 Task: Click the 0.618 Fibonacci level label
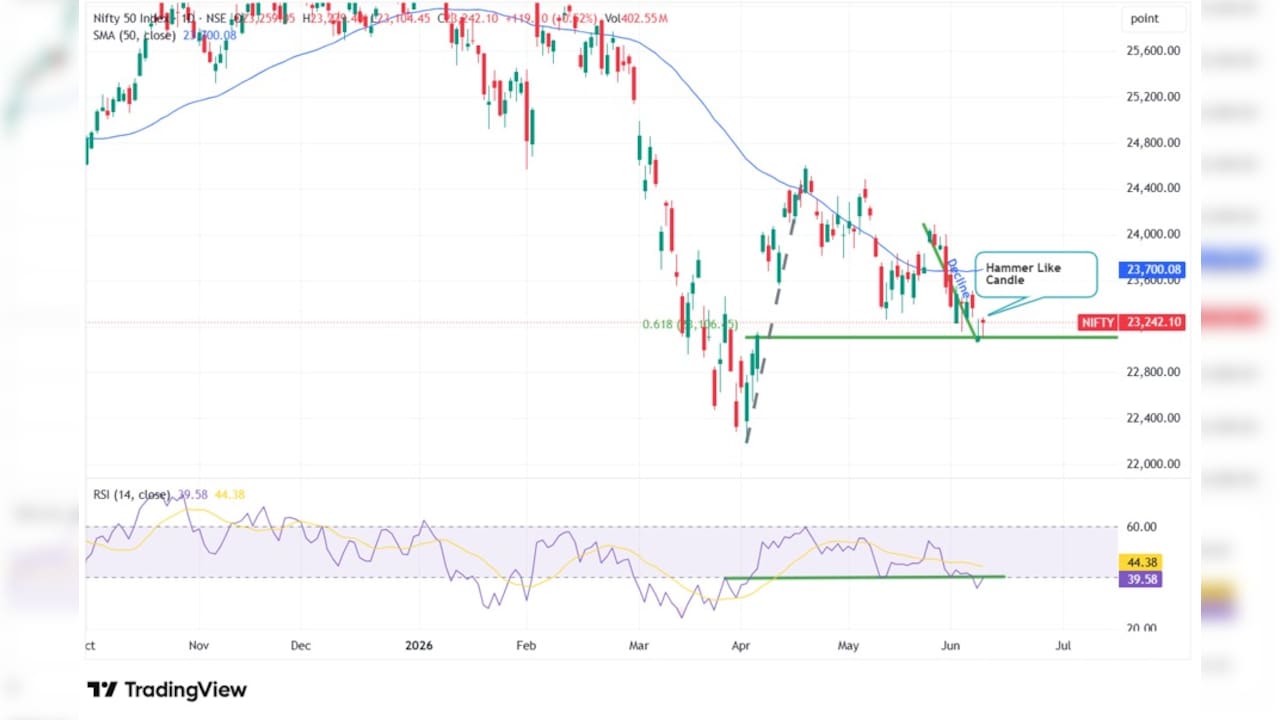tap(691, 324)
